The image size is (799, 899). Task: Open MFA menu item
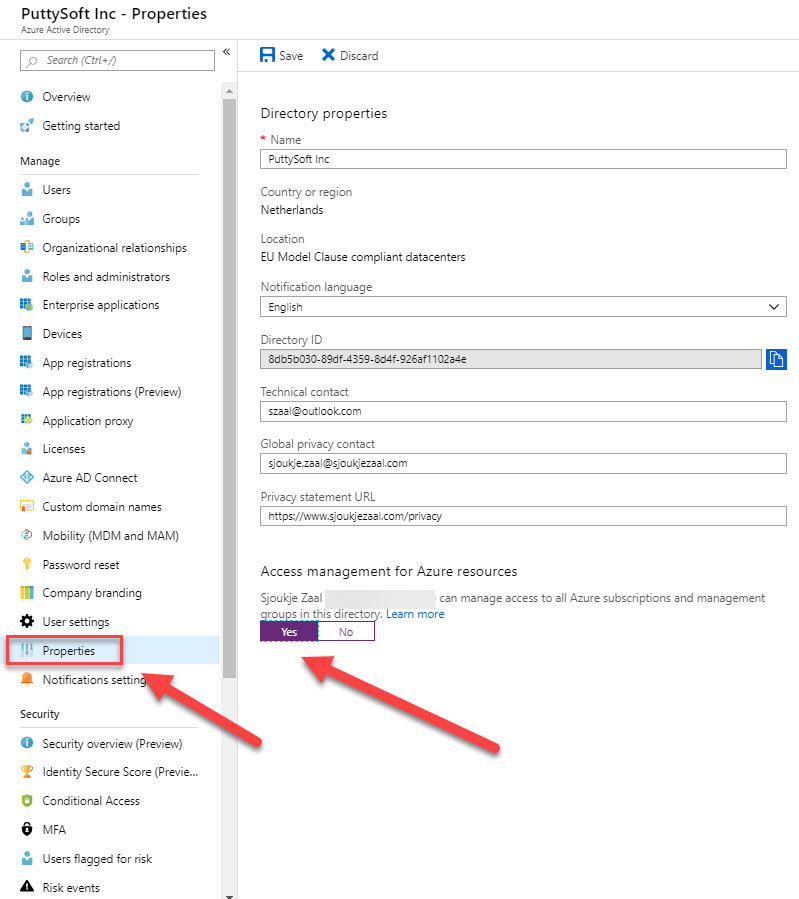tap(54, 830)
